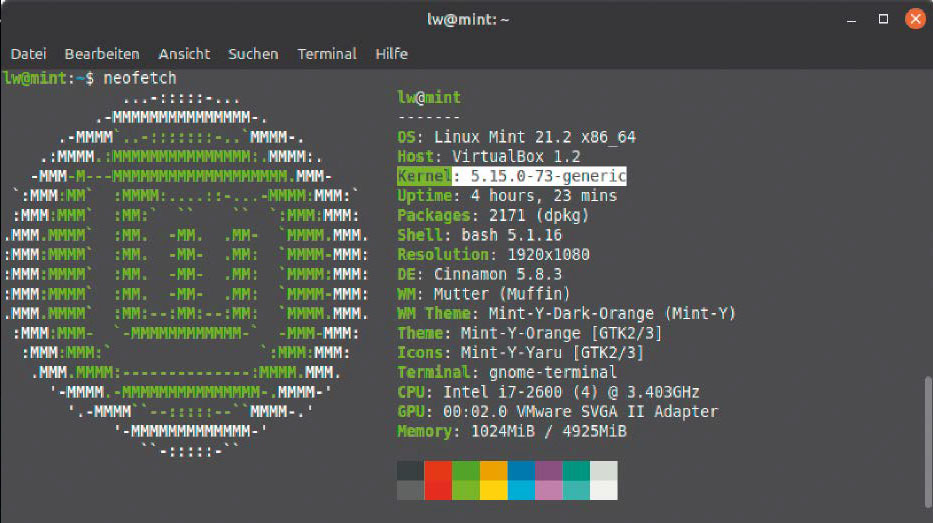
Task: Click the Host line VirtualBox 1.2
Action: (489, 156)
